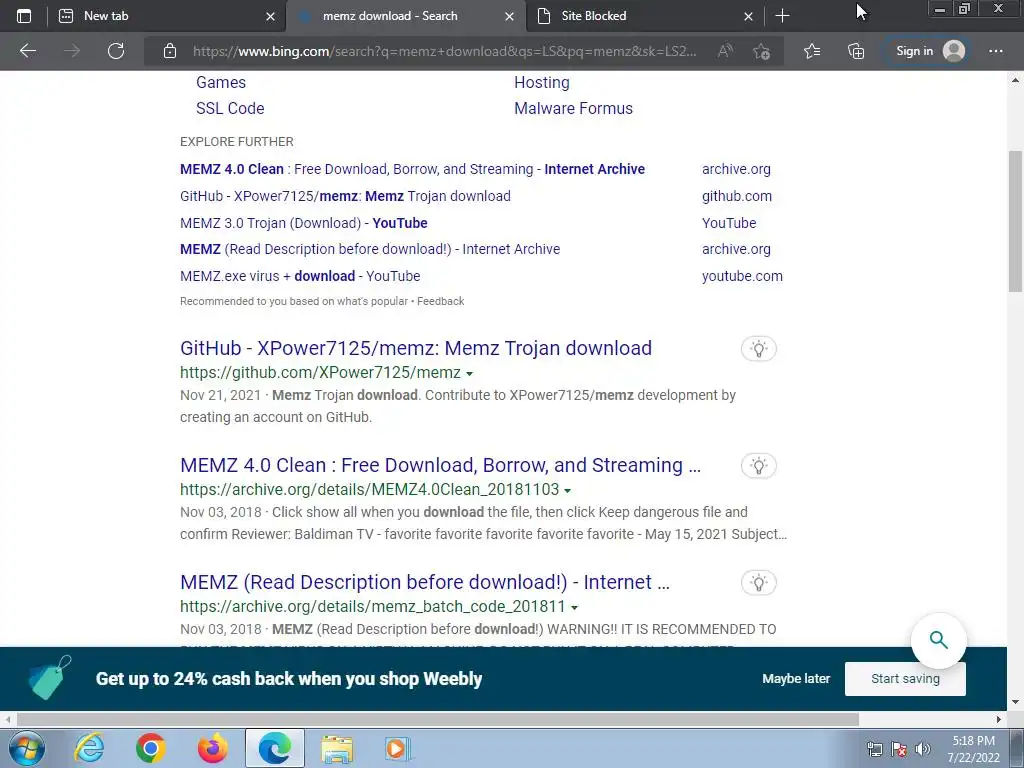1024x768 pixels.
Task: Click the address bar URL field
Action: (444, 51)
